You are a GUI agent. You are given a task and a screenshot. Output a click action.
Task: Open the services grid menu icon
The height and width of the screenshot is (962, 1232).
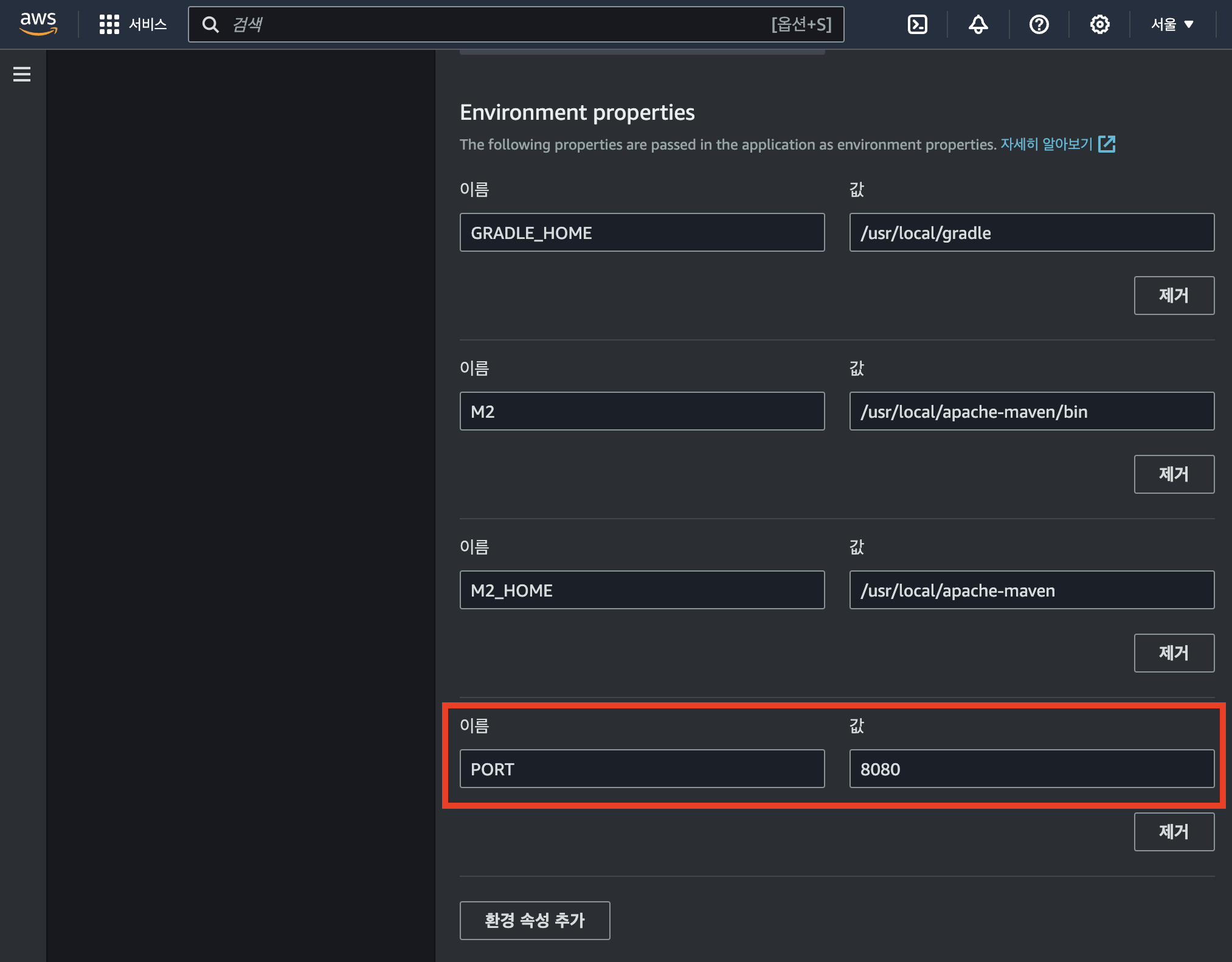[x=109, y=24]
